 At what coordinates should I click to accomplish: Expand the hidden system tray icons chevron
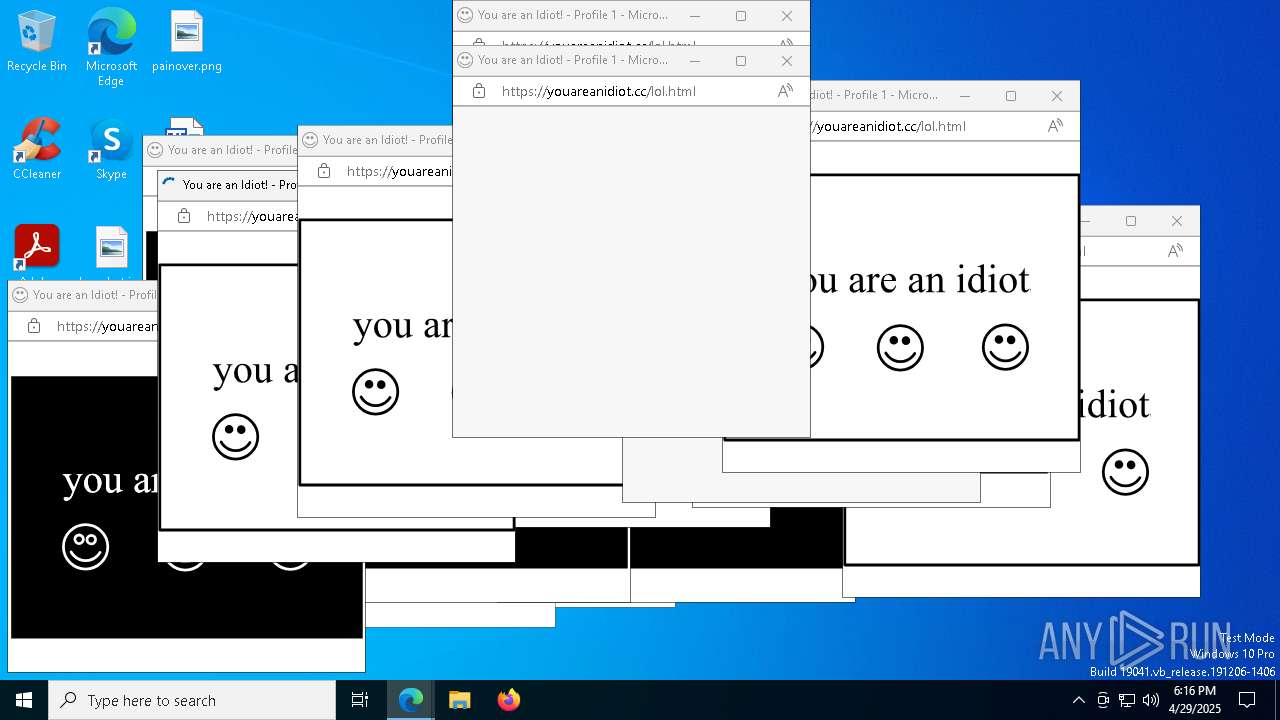coord(1078,700)
